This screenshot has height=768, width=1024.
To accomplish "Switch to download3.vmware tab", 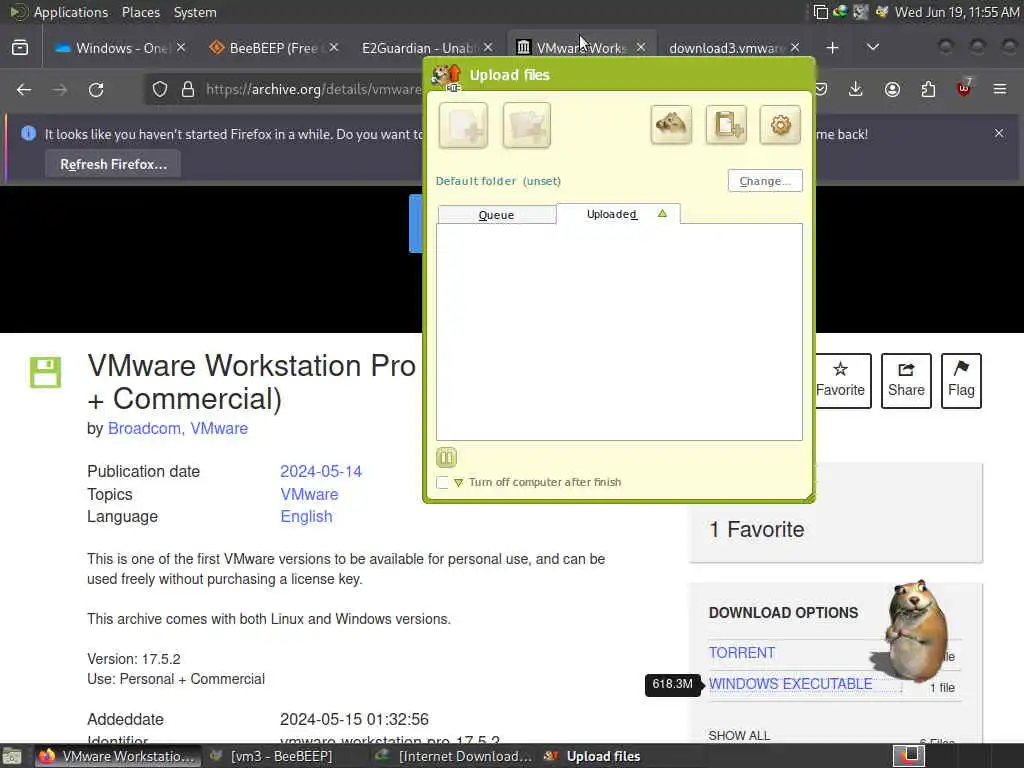I will tap(726, 48).
